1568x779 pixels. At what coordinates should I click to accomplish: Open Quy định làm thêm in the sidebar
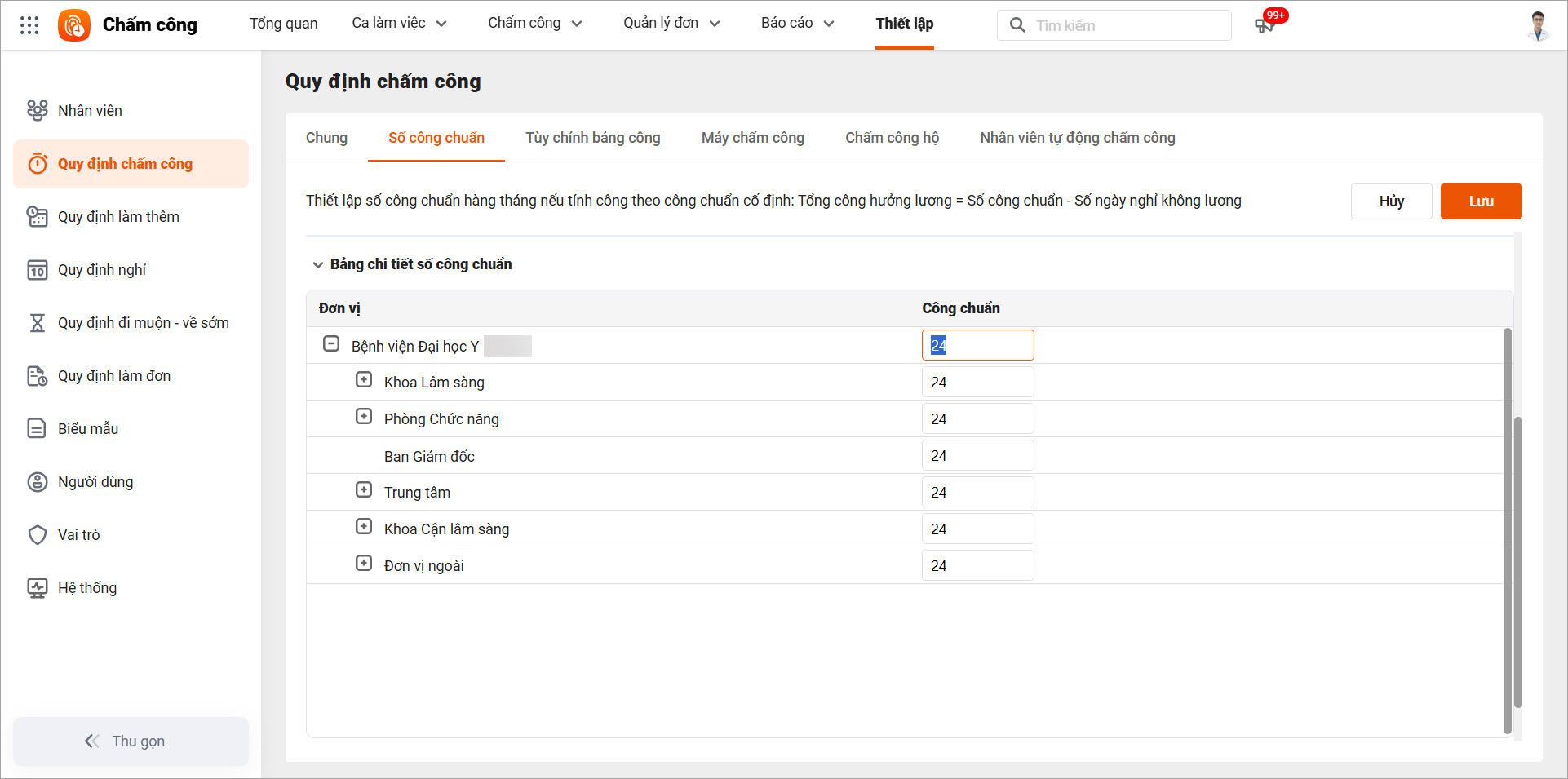118,217
